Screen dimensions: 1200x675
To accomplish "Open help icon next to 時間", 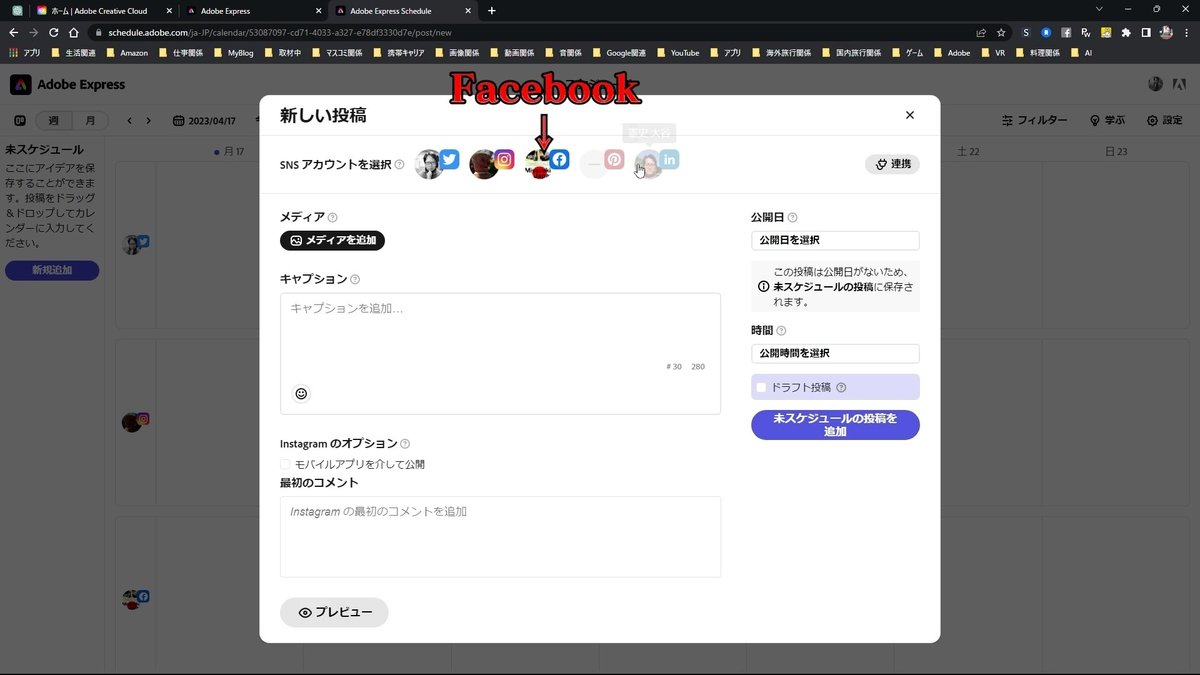I will point(781,330).
